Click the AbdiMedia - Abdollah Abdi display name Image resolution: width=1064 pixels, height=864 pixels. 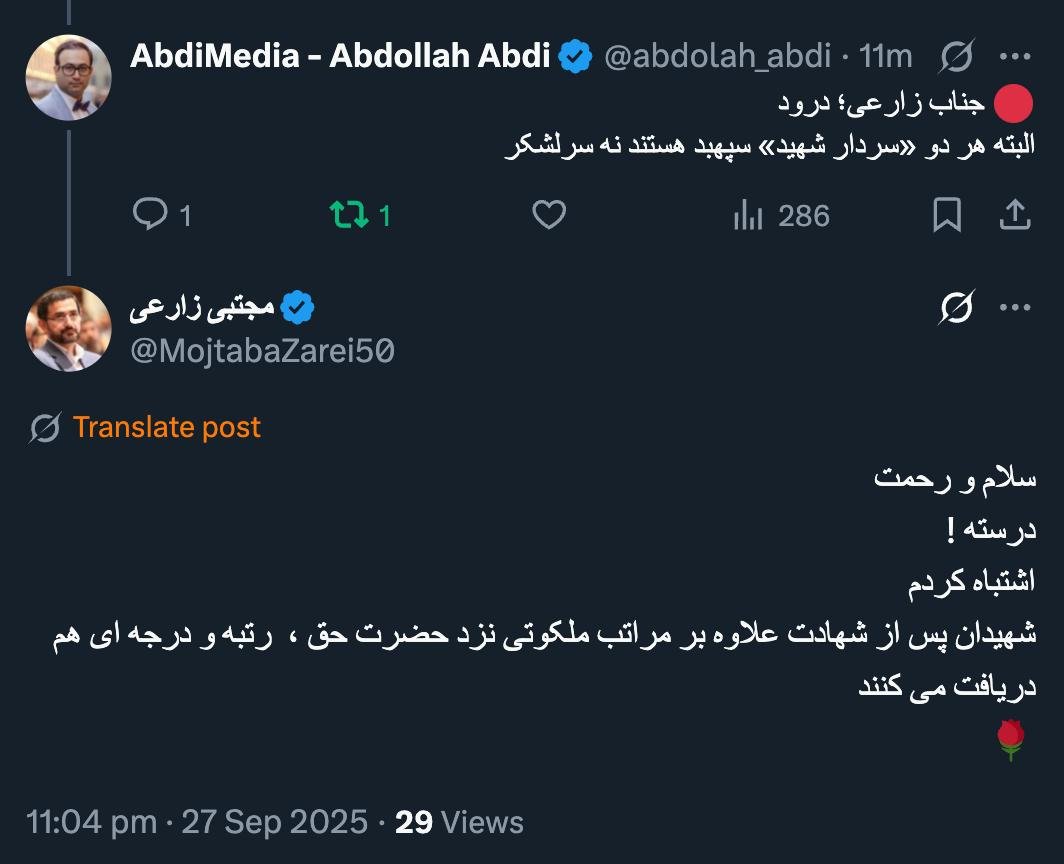pos(340,57)
